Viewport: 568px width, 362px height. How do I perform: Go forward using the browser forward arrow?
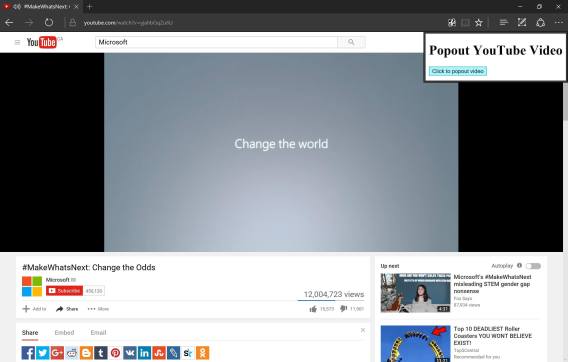tap(29, 22)
